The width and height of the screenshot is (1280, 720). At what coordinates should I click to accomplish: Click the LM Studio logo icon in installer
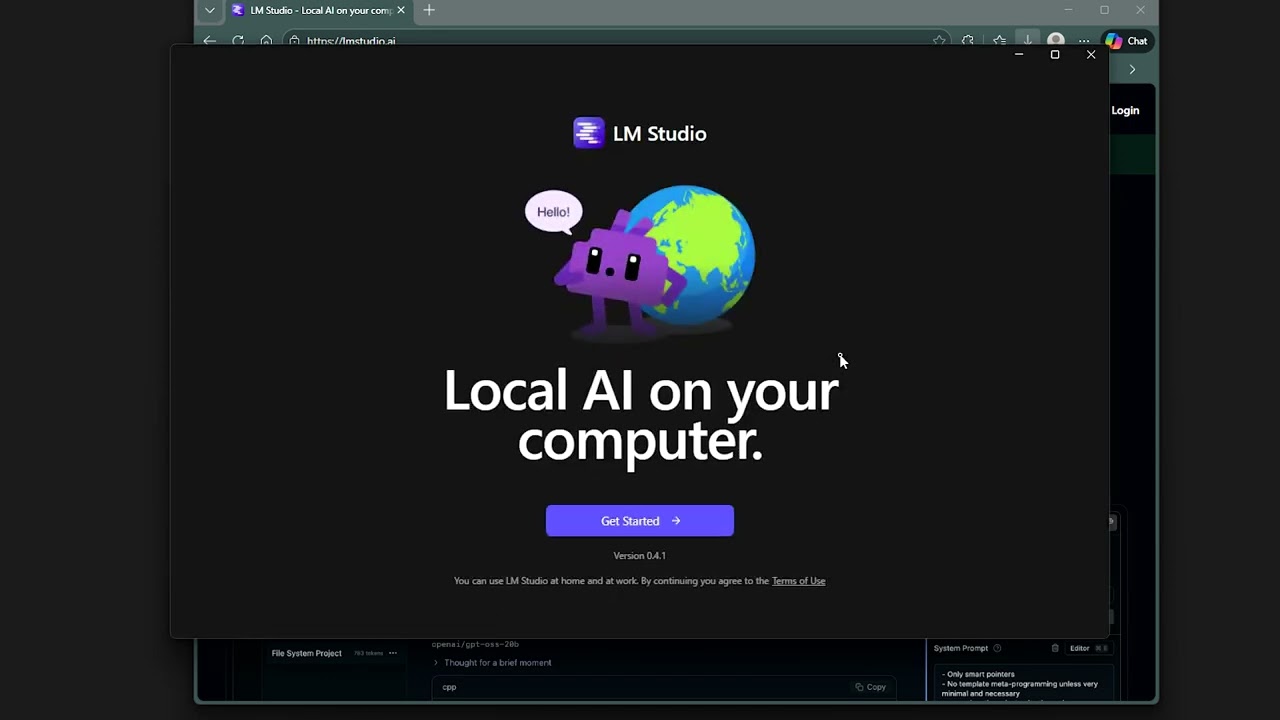pyautogui.click(x=588, y=133)
